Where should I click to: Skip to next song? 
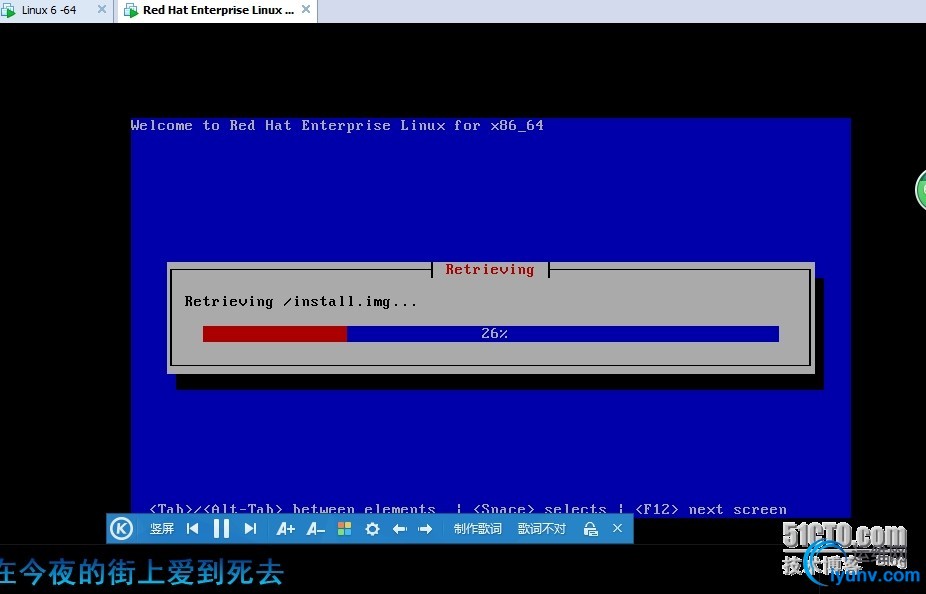pyautogui.click(x=250, y=528)
